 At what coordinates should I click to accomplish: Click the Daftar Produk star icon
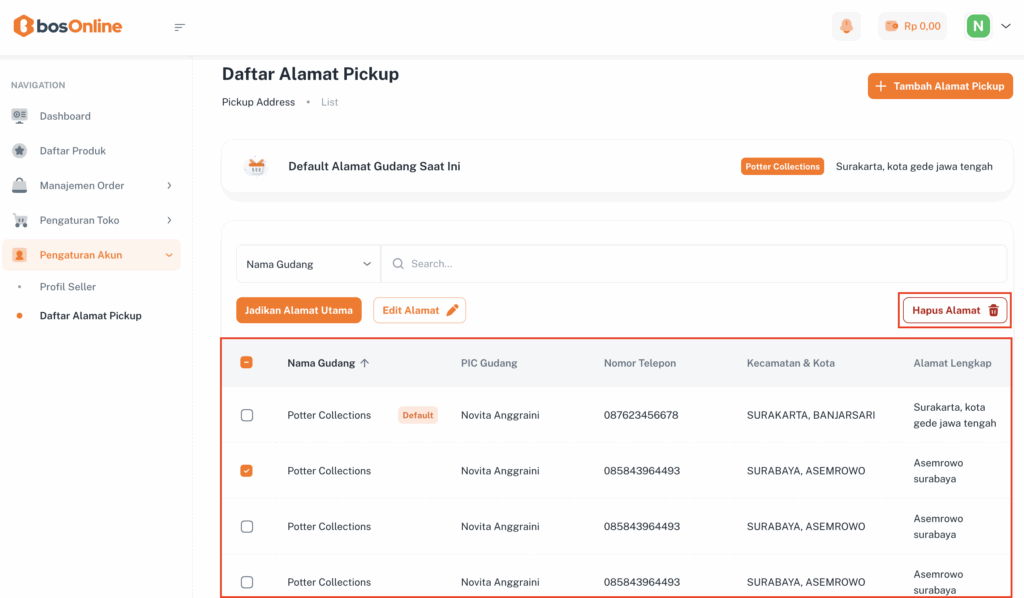[20, 151]
